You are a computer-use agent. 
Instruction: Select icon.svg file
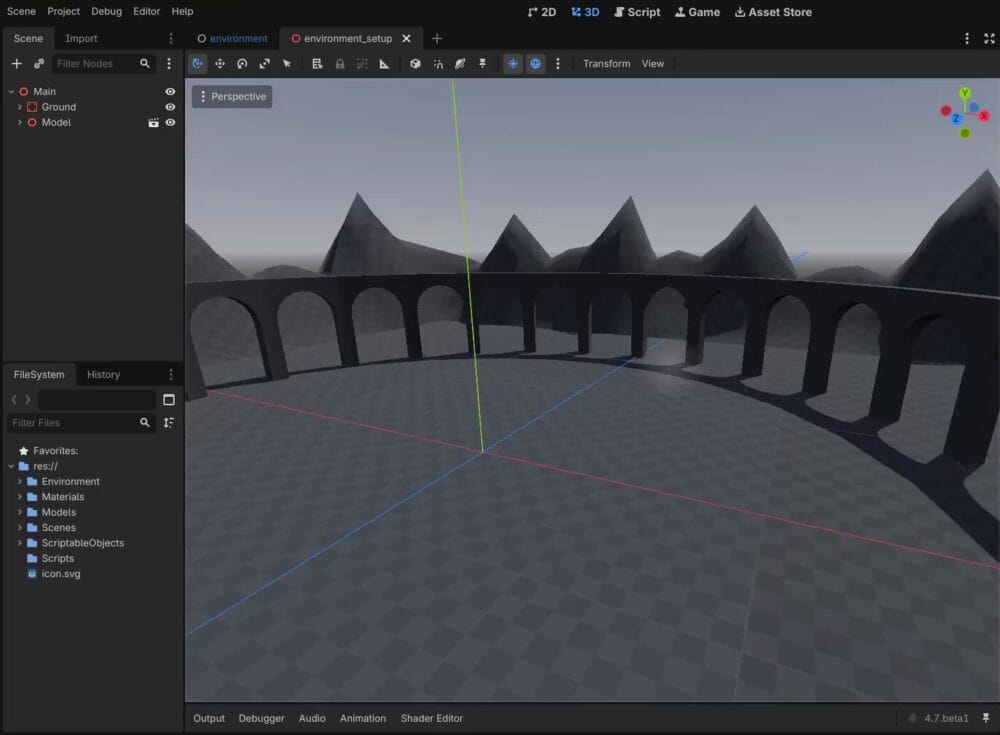(61, 574)
